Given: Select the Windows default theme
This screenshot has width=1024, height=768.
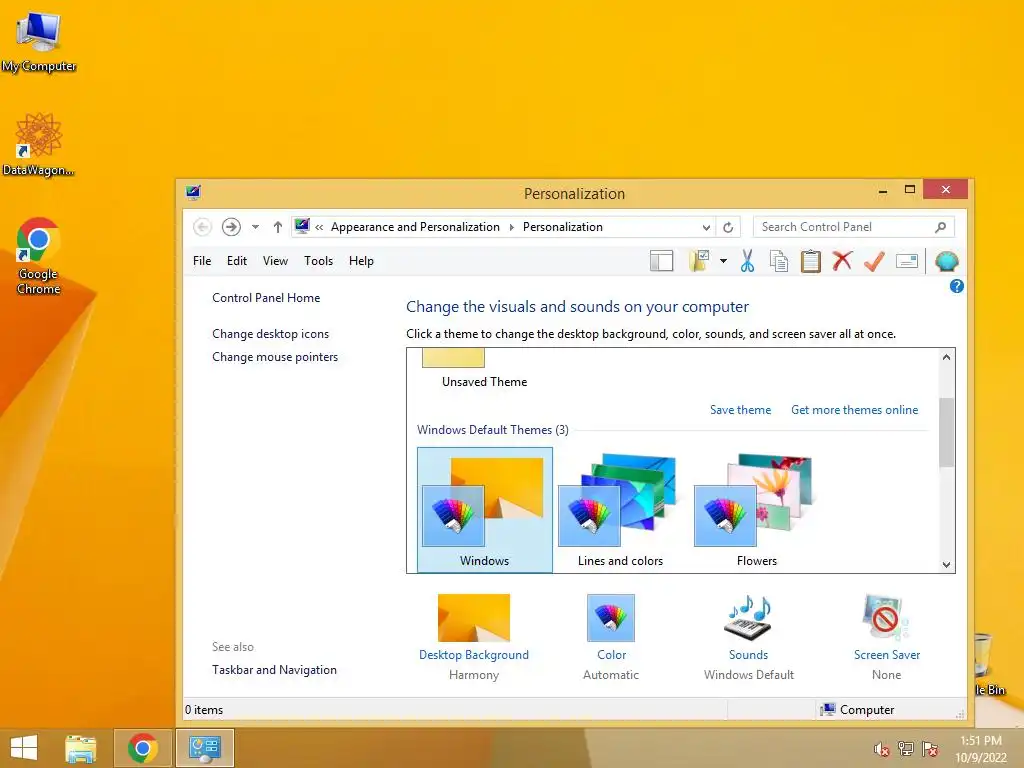Looking at the screenshot, I should 485,510.
